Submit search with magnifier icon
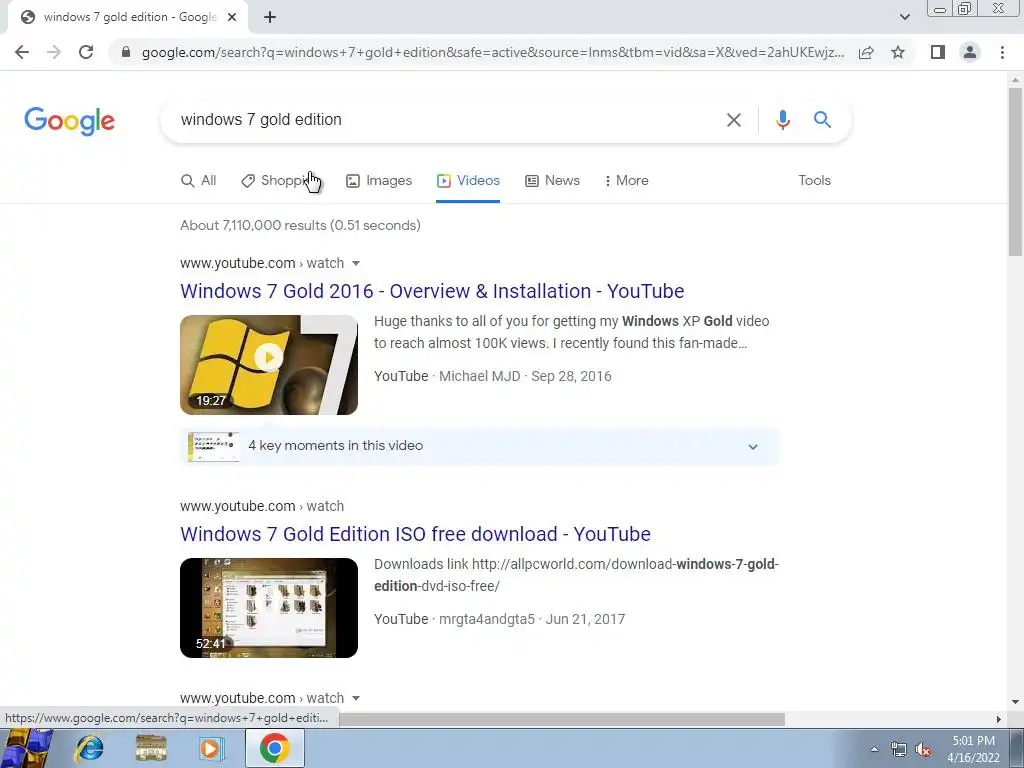 tap(822, 120)
